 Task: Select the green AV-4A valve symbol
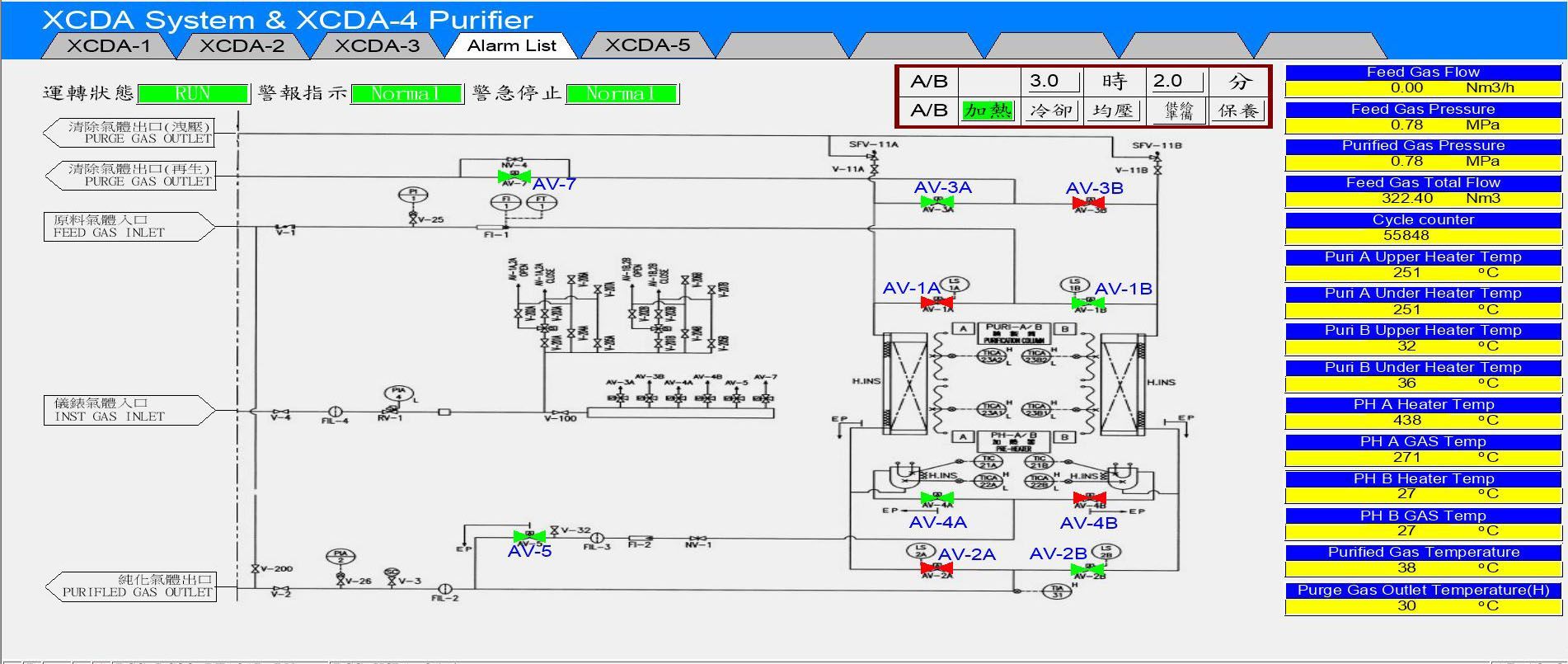point(937,498)
